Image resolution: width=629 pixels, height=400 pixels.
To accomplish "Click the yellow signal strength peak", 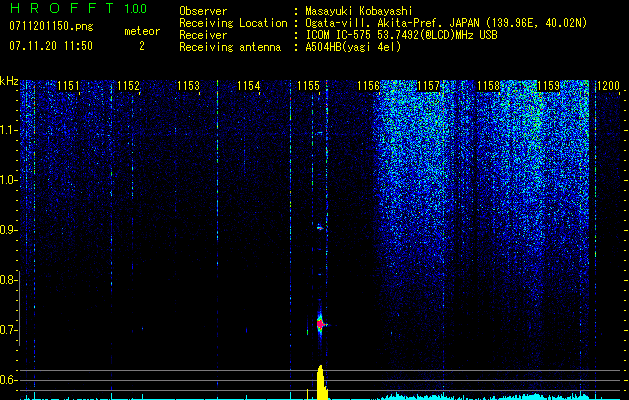I will [x=321, y=382].
